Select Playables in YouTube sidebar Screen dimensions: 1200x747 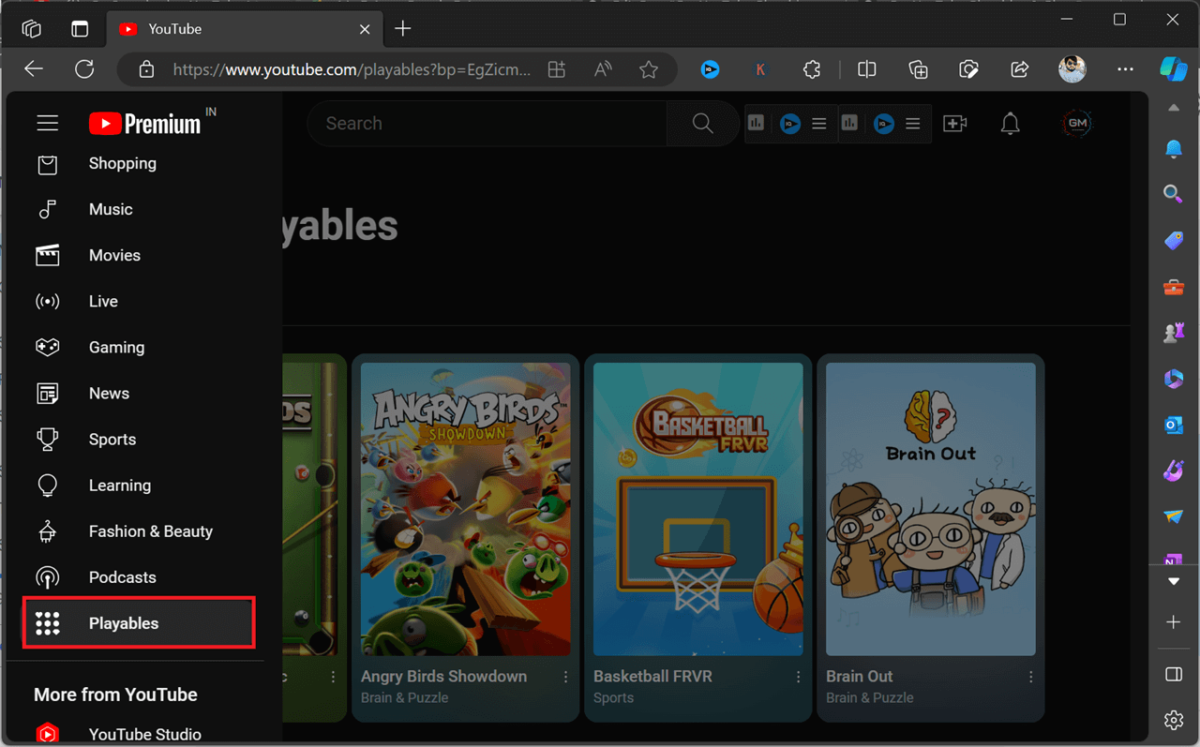(139, 623)
